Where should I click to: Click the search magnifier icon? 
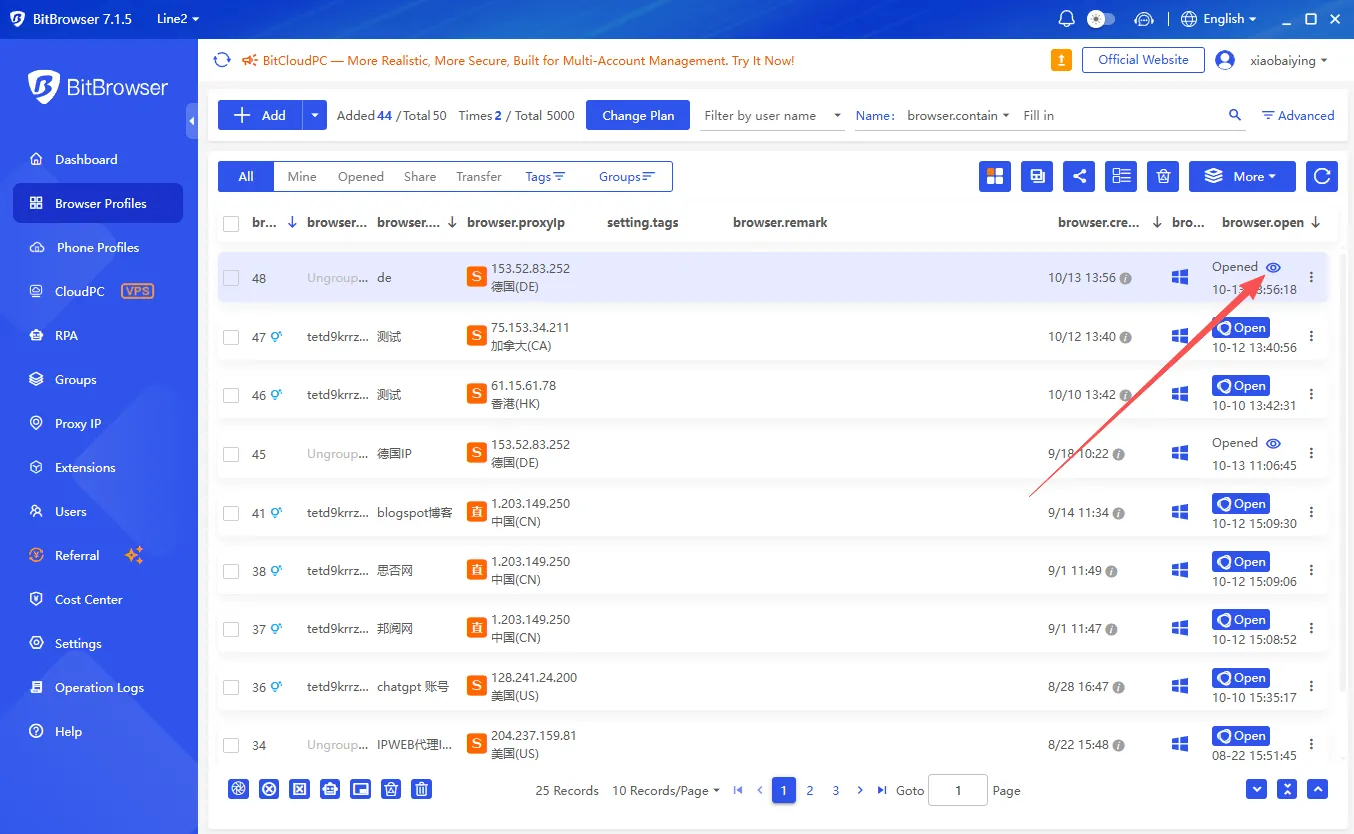coord(1235,115)
